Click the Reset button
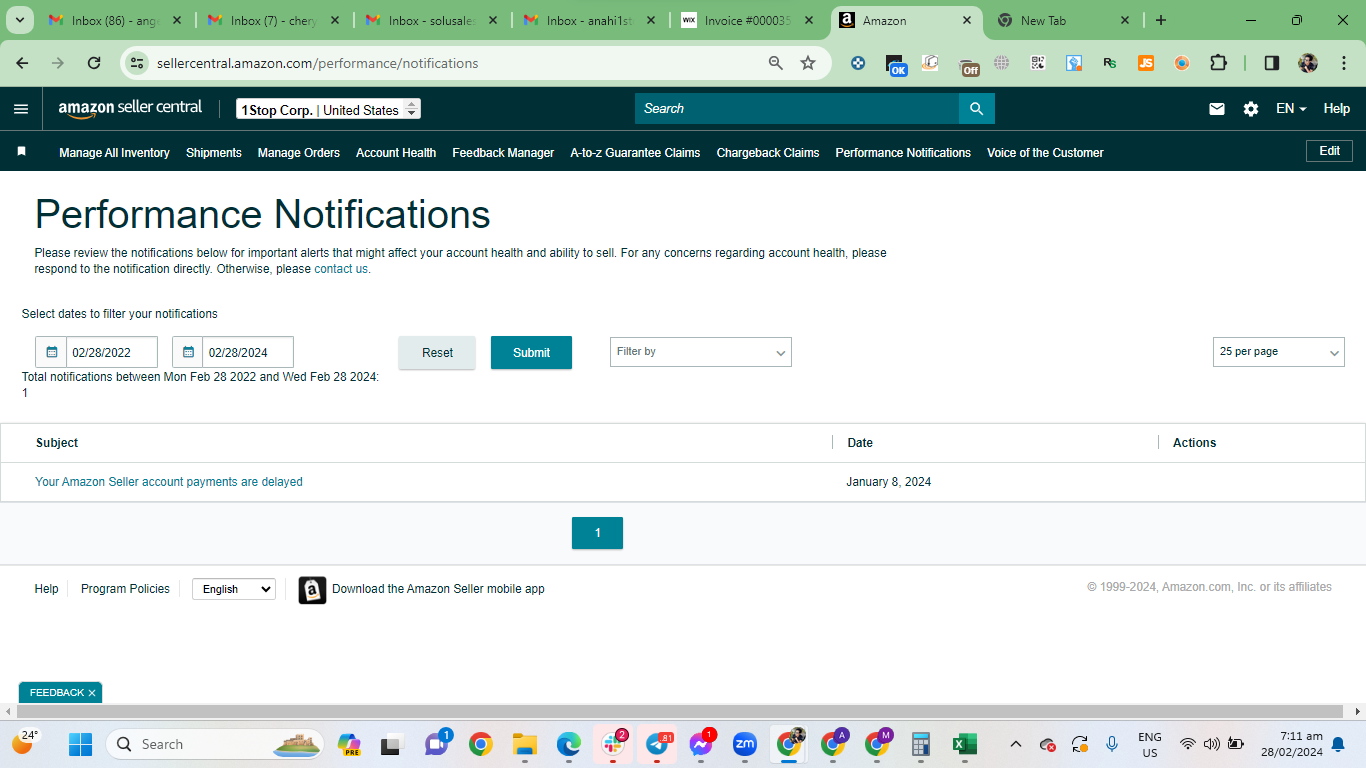 pos(437,353)
